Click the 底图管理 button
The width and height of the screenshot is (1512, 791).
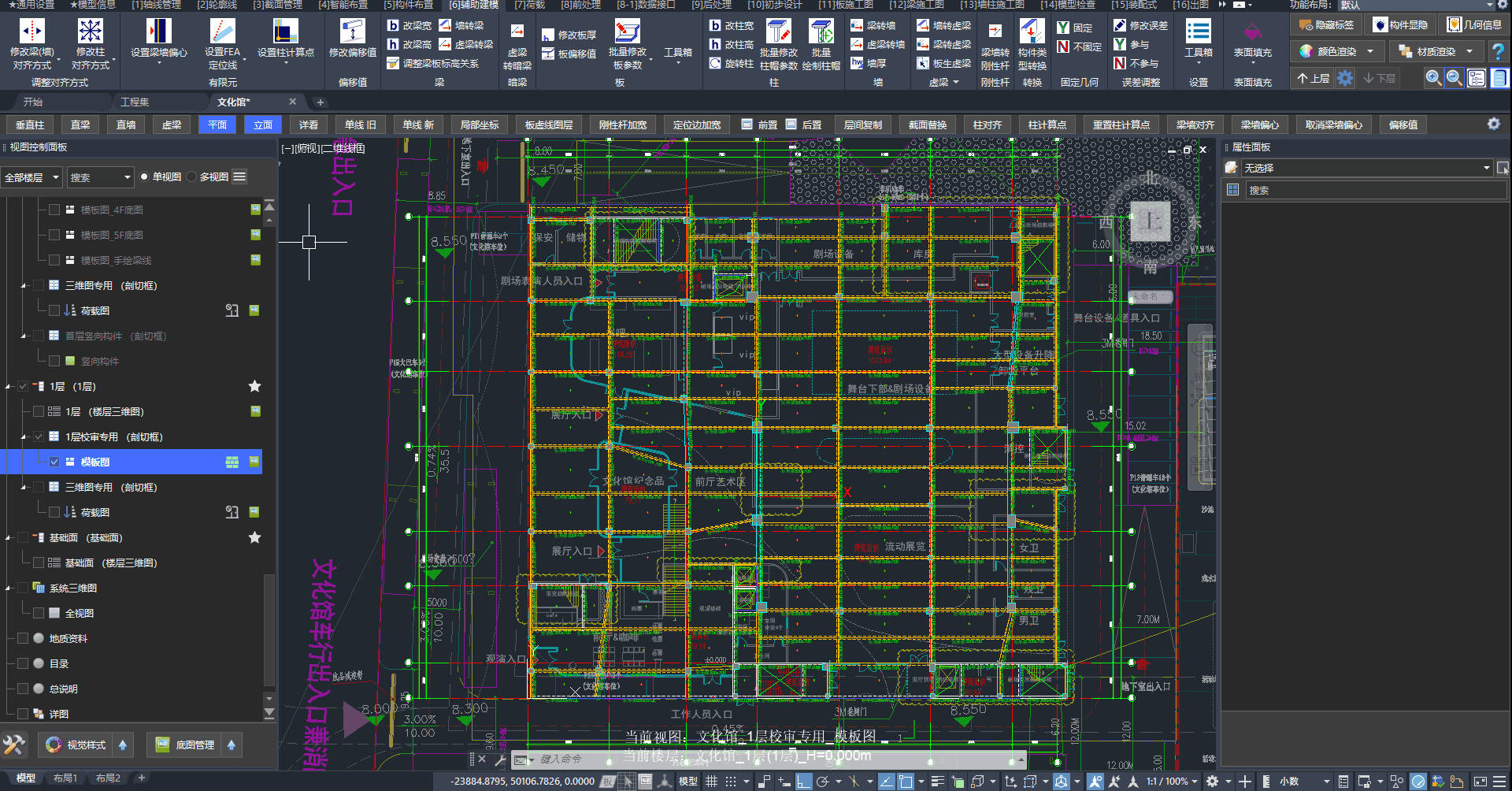(186, 745)
